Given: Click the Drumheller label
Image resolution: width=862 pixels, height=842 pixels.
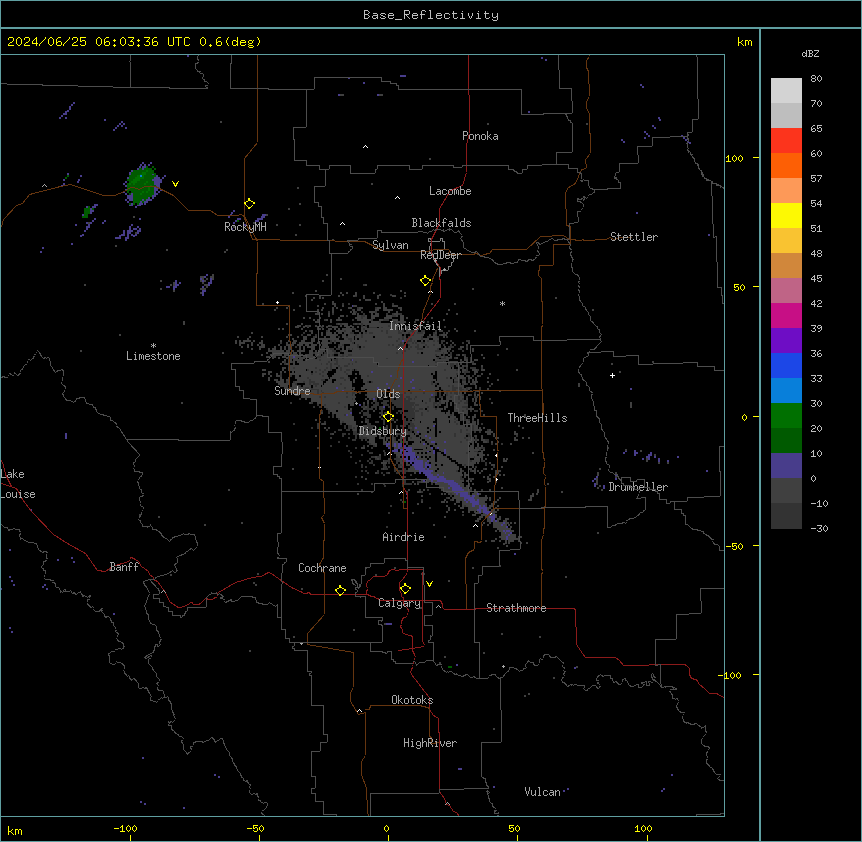Looking at the screenshot, I should (x=638, y=487).
